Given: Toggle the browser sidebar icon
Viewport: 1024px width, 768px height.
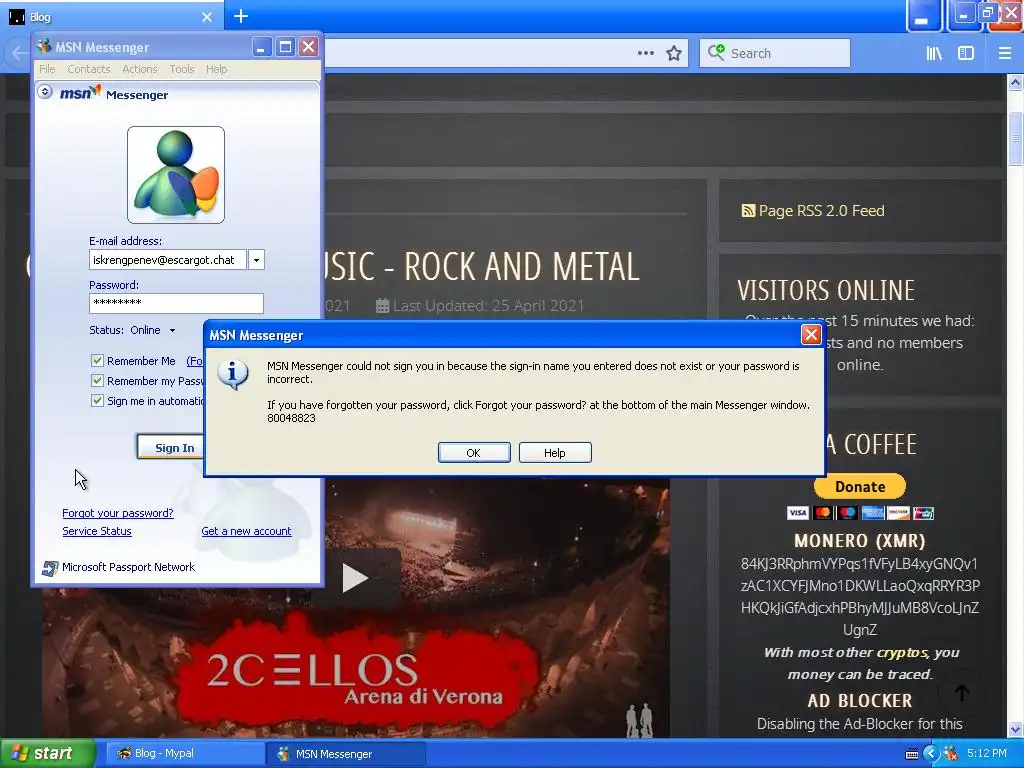Looking at the screenshot, I should (966, 54).
